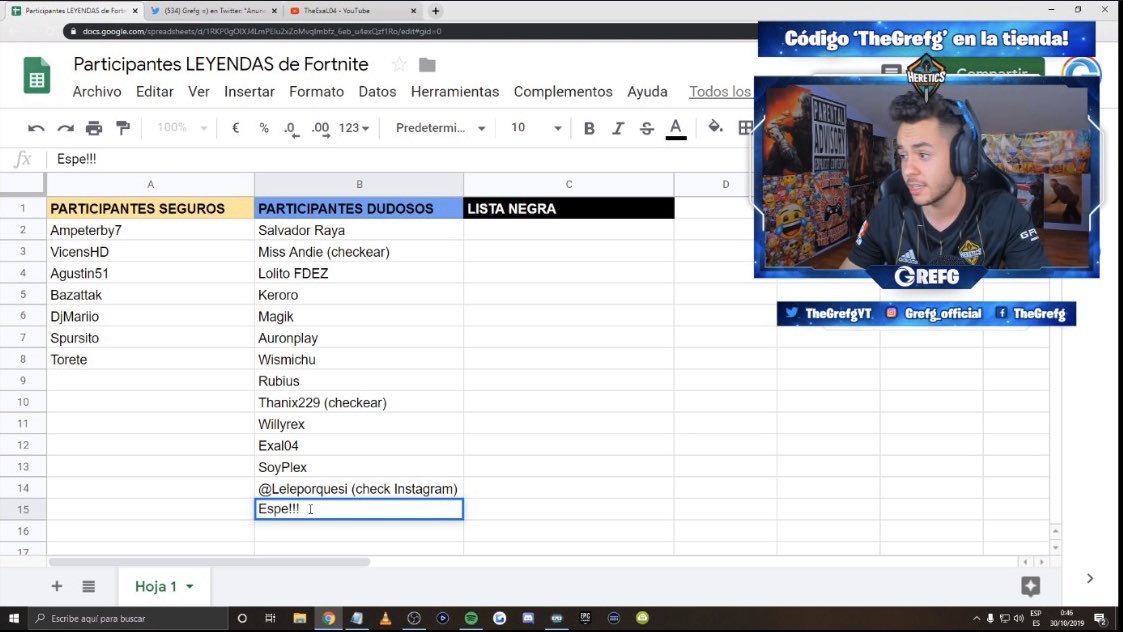Select column A header
1123x632 pixels.
point(150,184)
